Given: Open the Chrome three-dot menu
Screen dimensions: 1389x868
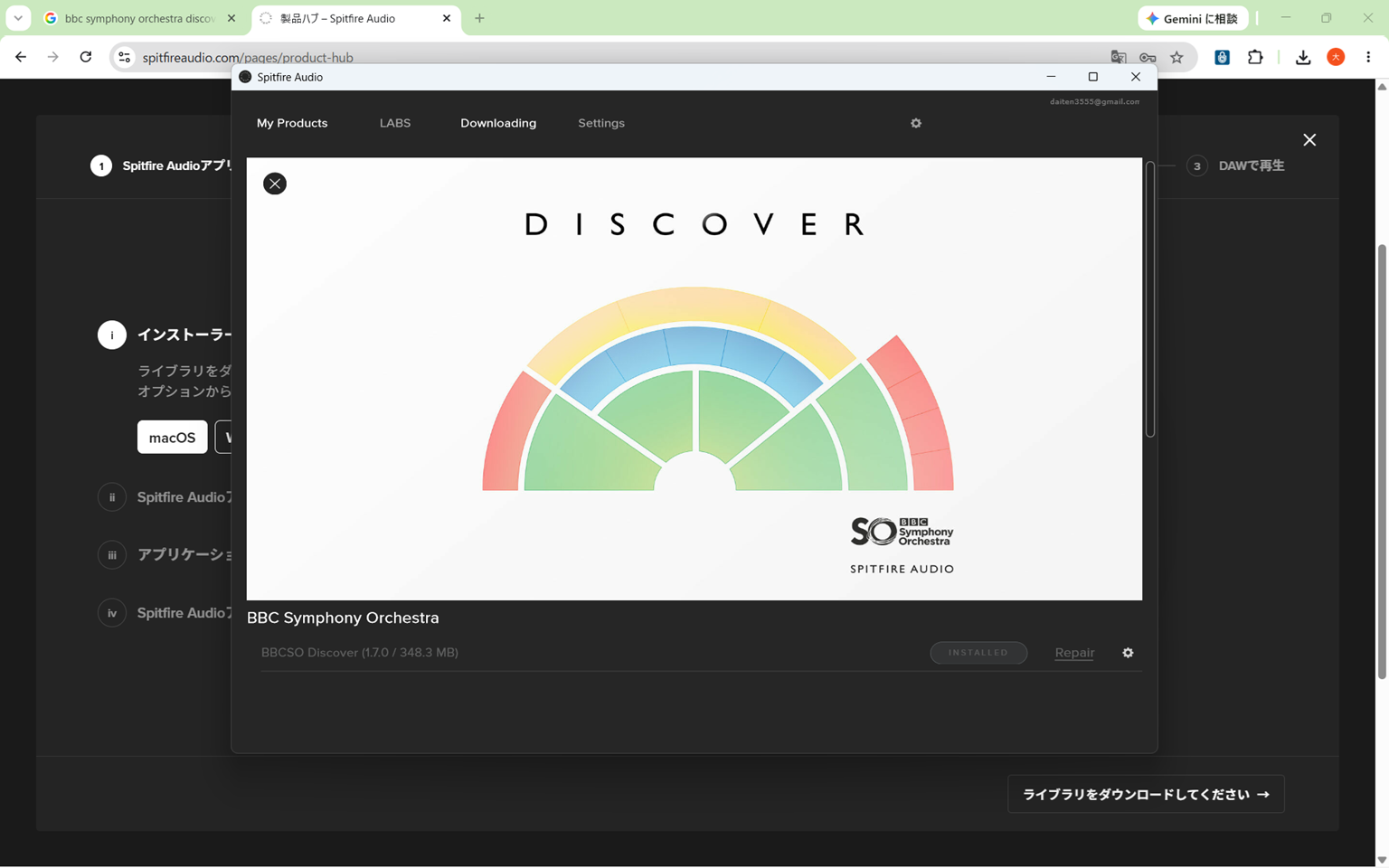Looking at the screenshot, I should click(x=1368, y=57).
